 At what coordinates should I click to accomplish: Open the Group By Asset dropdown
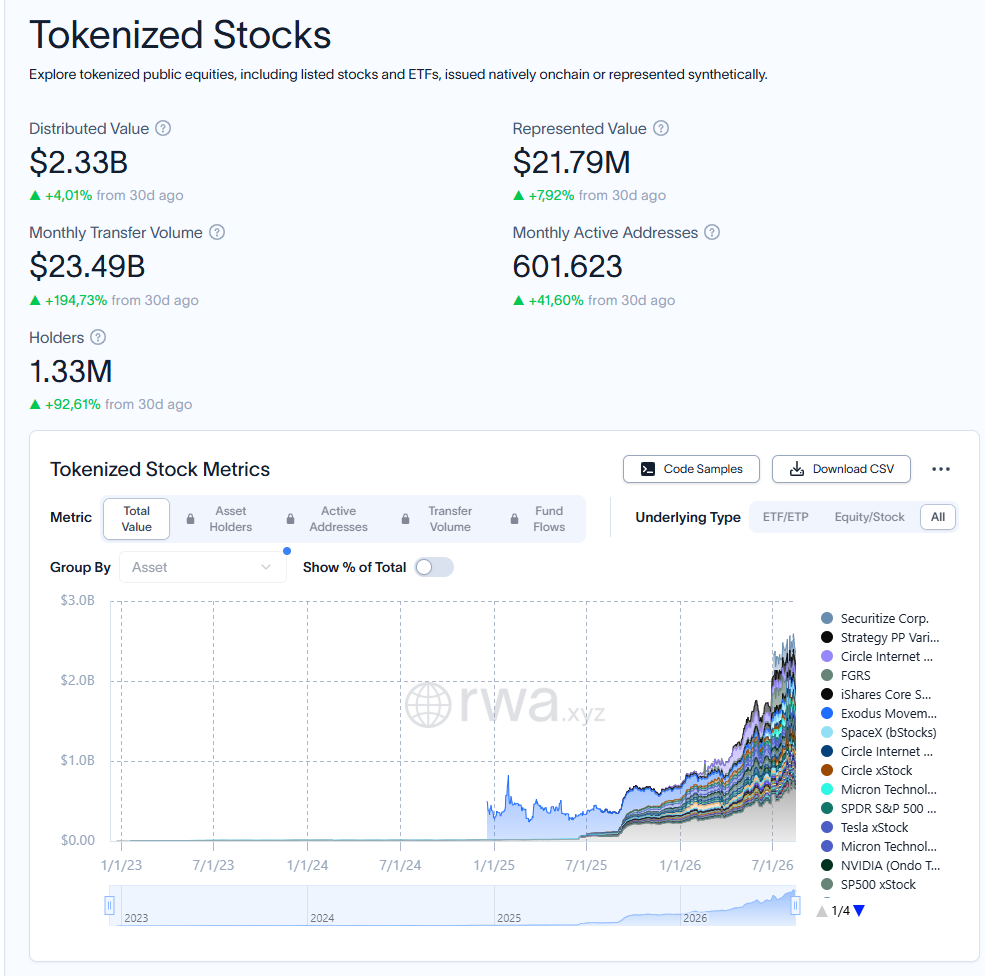pyautogui.click(x=202, y=567)
